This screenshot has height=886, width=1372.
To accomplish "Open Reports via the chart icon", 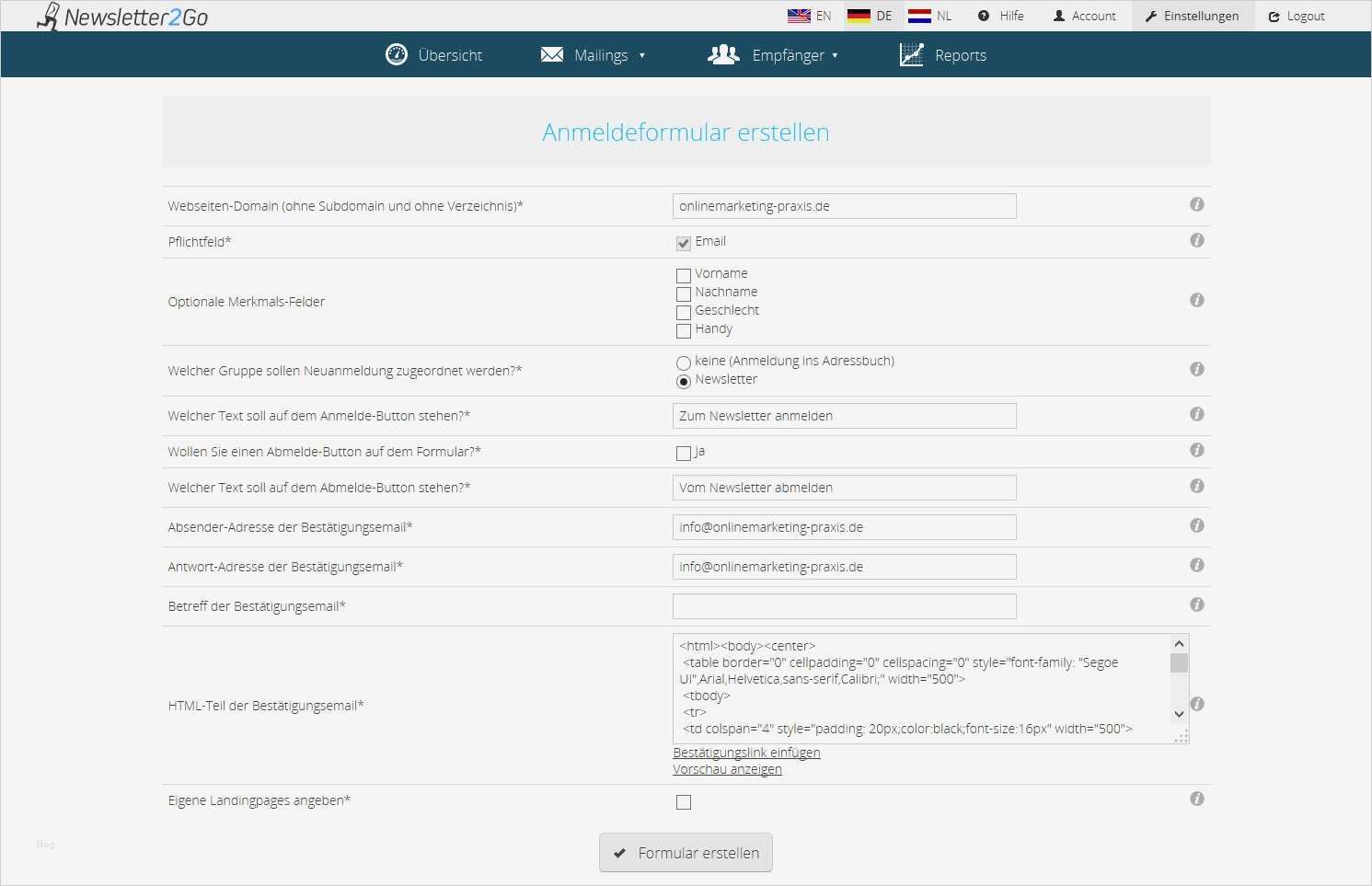I will point(912,54).
